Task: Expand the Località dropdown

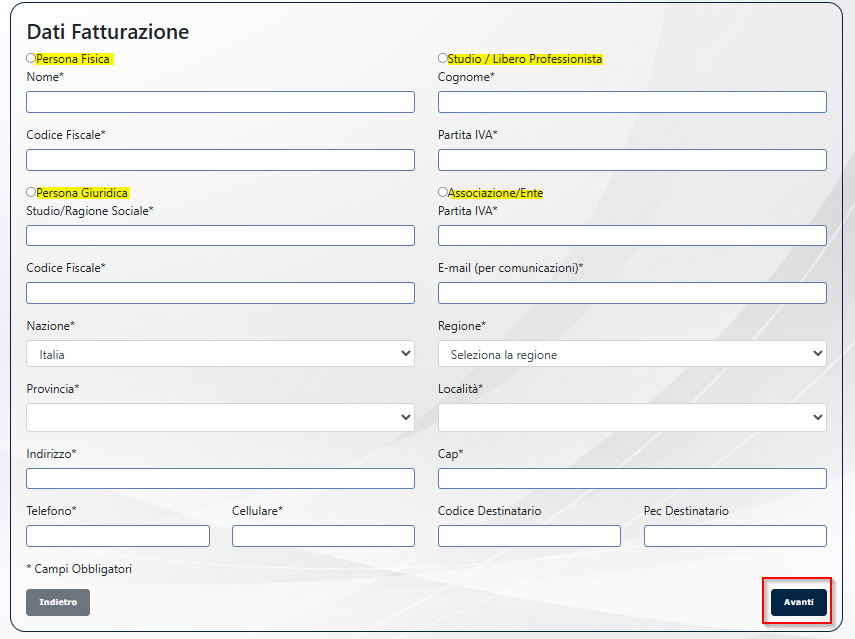Action: click(x=632, y=417)
